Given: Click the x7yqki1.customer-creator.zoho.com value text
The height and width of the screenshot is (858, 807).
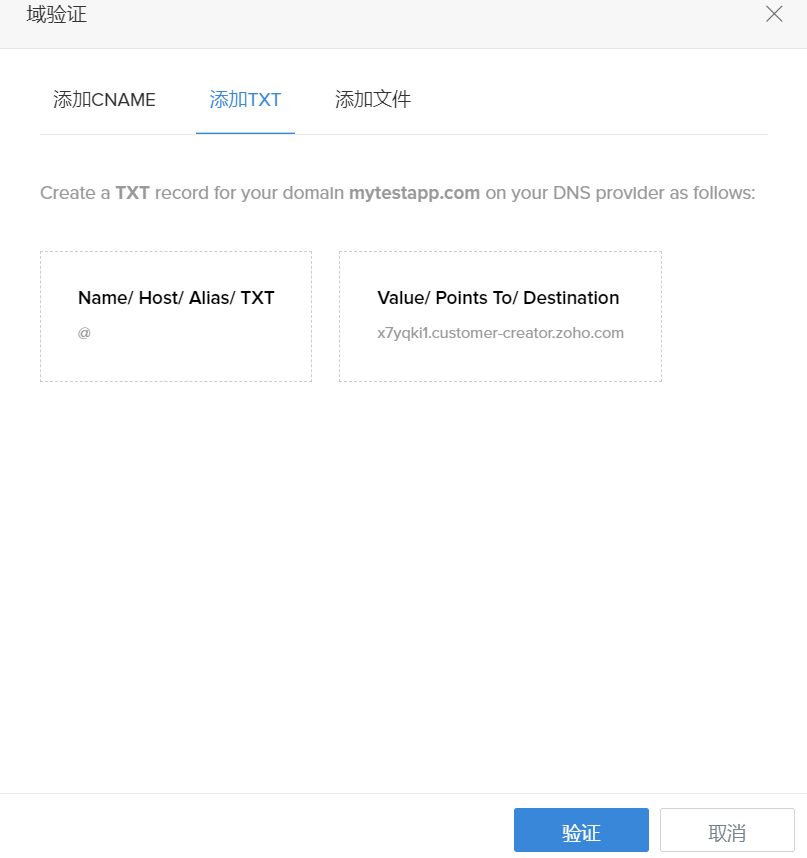Looking at the screenshot, I should point(500,333).
